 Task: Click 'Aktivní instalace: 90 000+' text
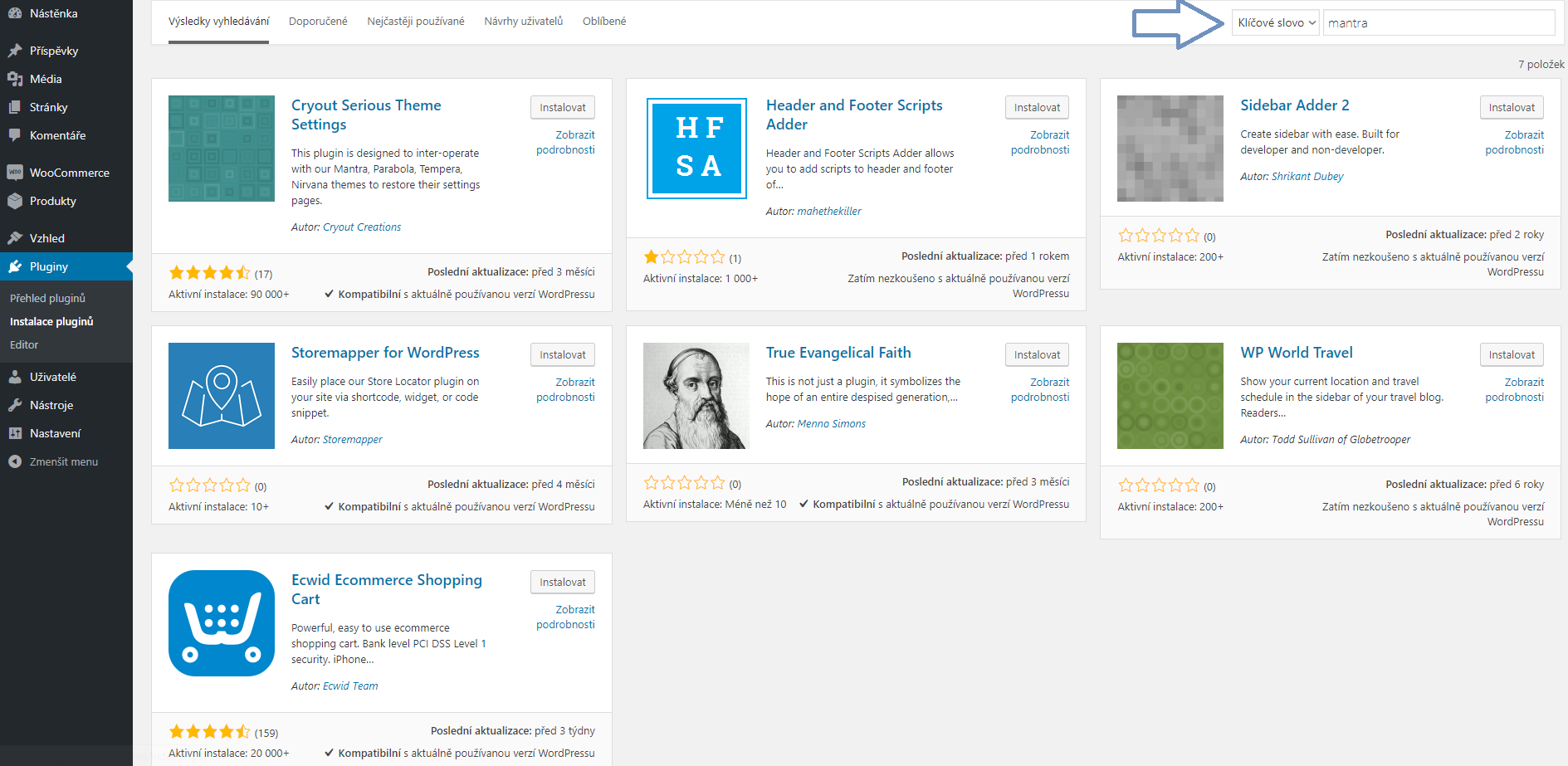[x=229, y=295]
